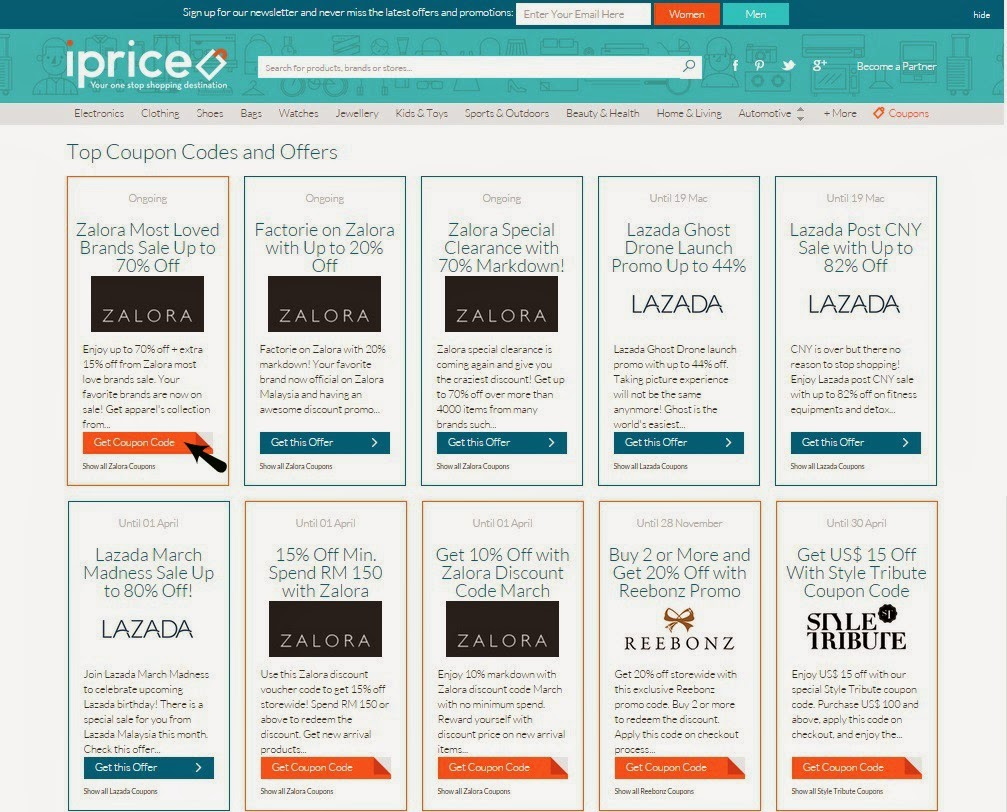Expand the + More categories menu
This screenshot has width=1007, height=812.
coord(840,113)
